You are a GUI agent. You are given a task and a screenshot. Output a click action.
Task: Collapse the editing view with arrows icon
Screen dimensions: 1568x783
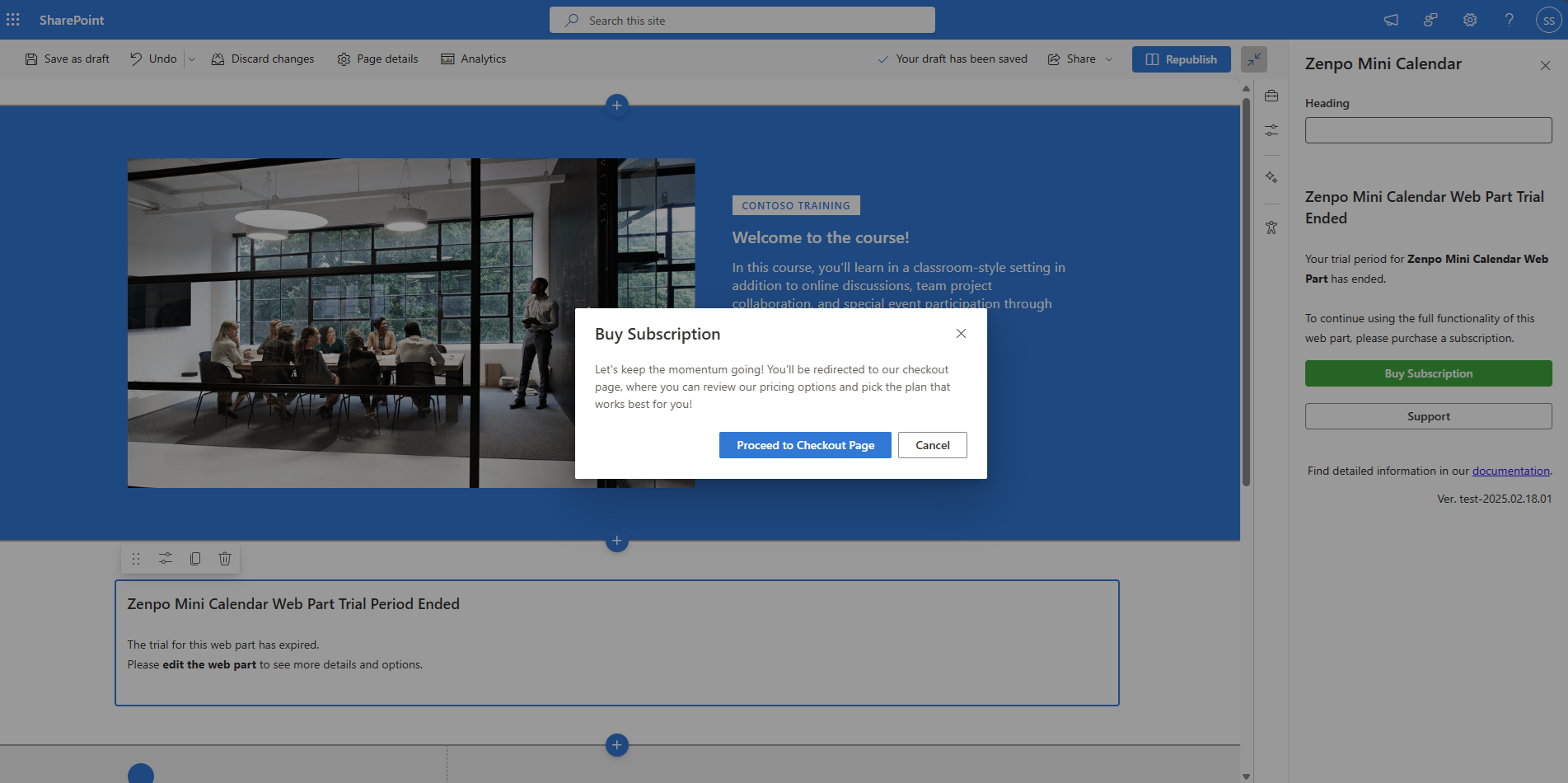tap(1253, 59)
